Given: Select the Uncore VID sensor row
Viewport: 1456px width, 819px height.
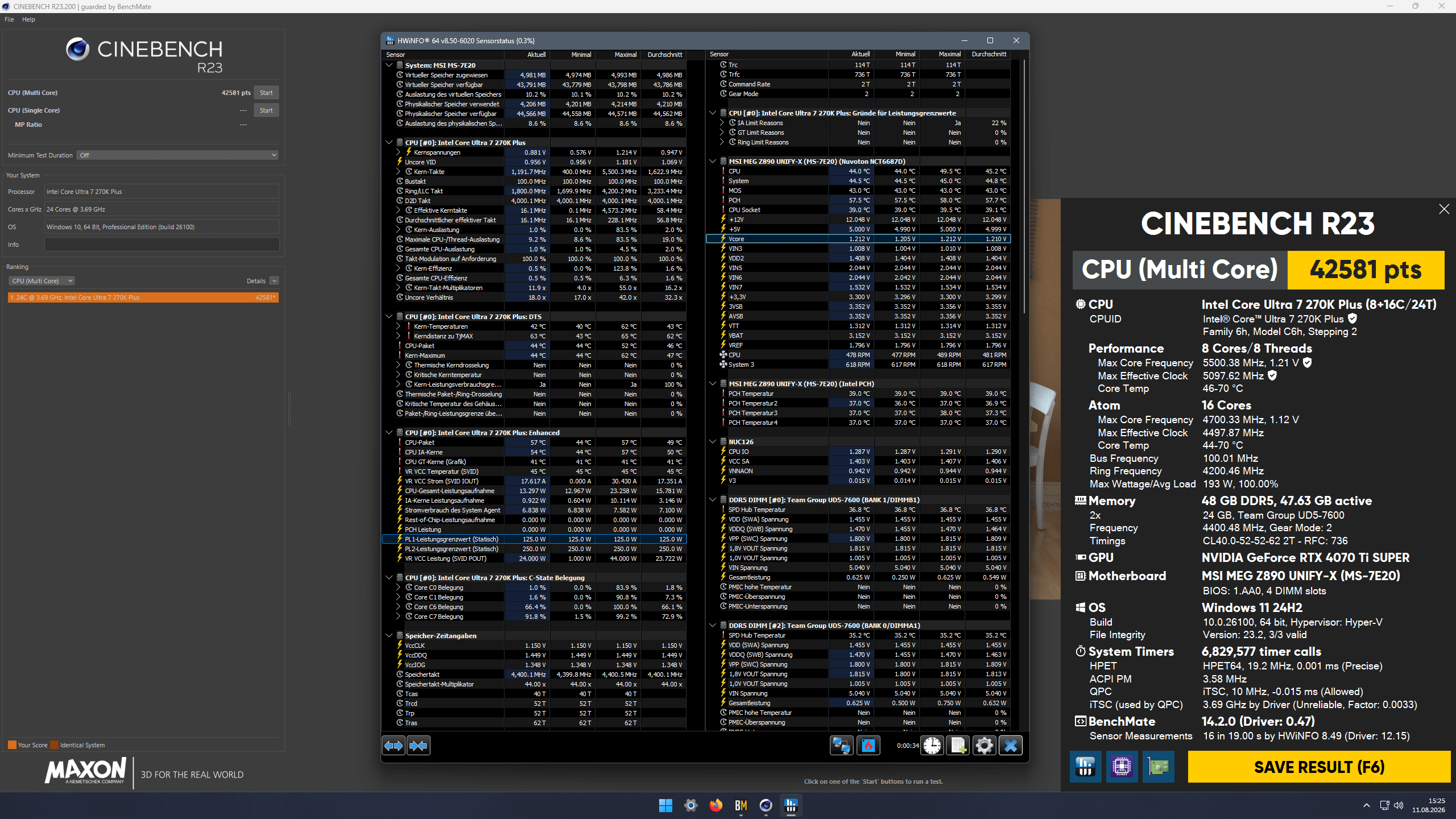Looking at the screenshot, I should (x=535, y=162).
